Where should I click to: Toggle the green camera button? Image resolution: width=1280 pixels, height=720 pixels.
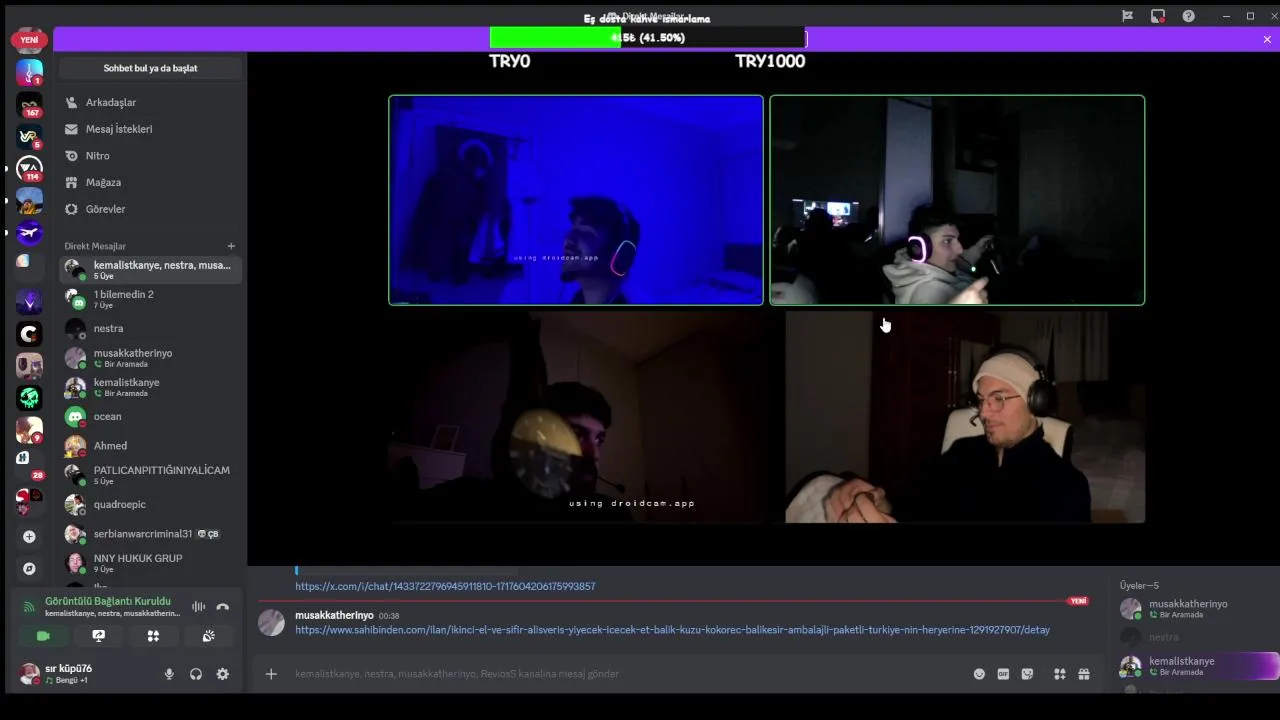[x=43, y=636]
